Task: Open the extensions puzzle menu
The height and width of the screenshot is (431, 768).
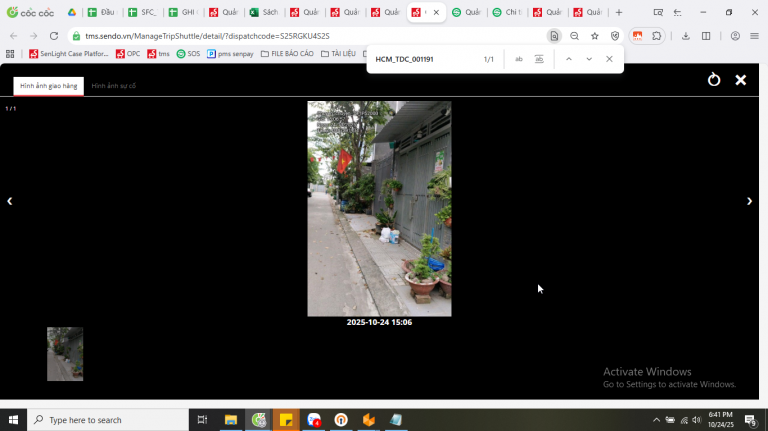Action: point(656,36)
